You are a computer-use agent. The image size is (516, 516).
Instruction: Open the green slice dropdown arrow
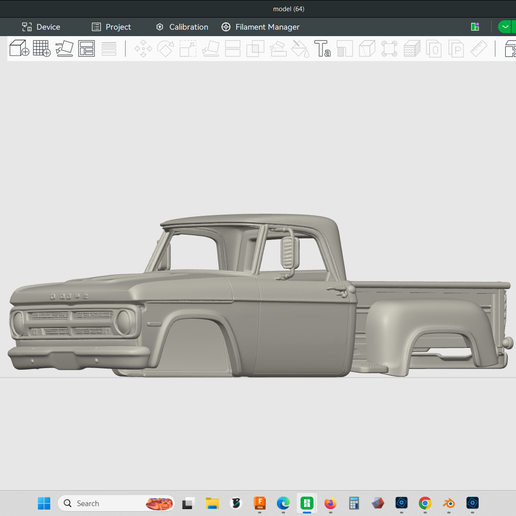click(505, 27)
